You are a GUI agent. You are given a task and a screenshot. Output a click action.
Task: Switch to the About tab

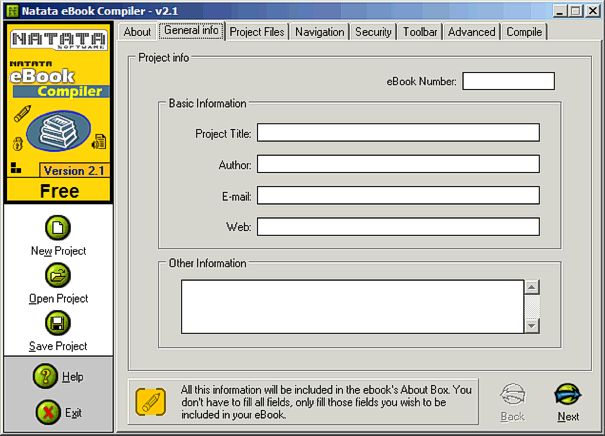[x=137, y=32]
